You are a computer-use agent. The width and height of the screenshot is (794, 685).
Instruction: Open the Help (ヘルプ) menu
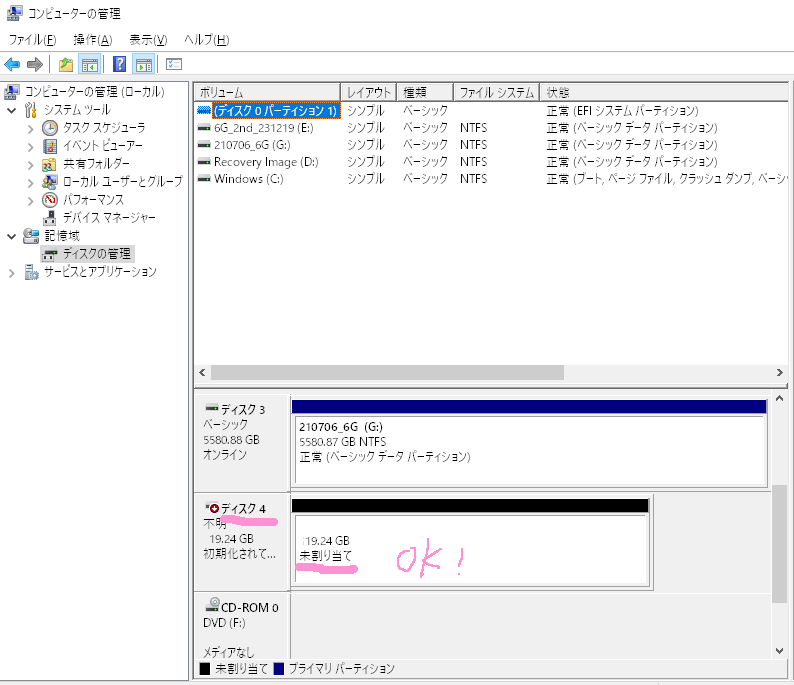(x=207, y=39)
